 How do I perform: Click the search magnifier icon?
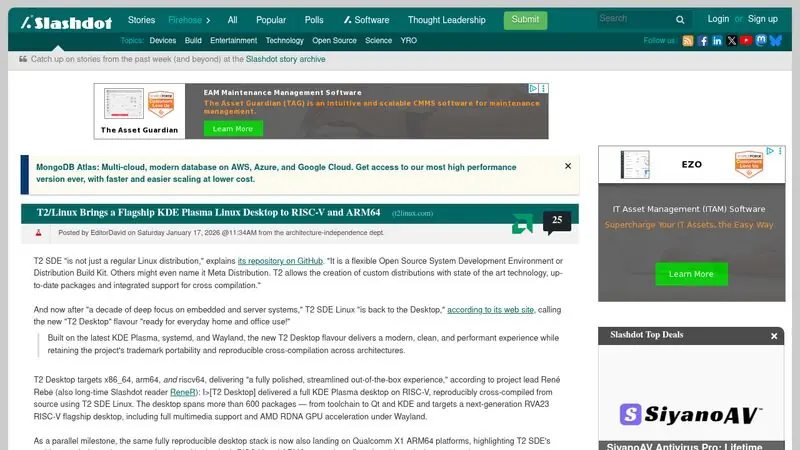[680, 20]
